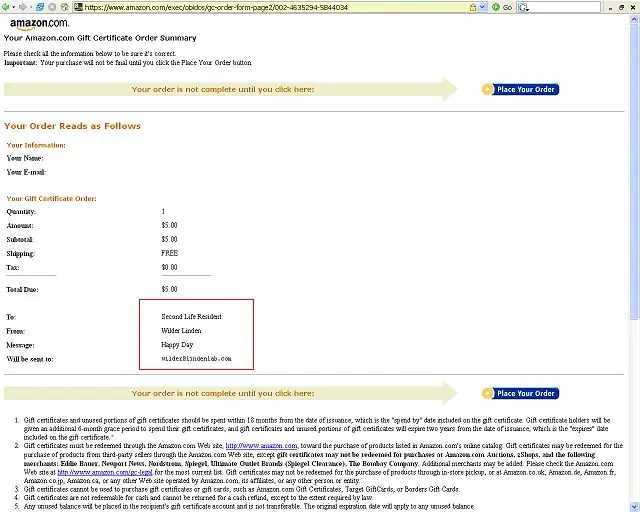
Task: Click the 'Second Life Resident' recipient text
Action: 191,316
